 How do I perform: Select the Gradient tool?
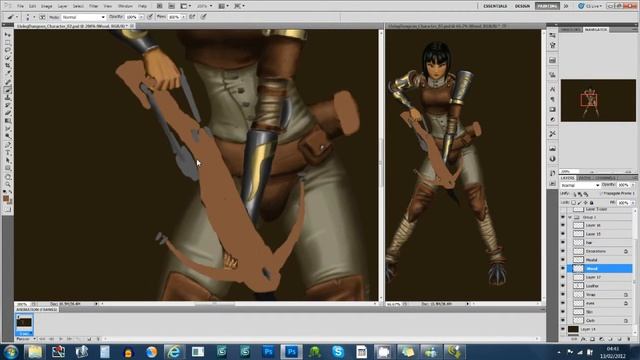(x=8, y=121)
